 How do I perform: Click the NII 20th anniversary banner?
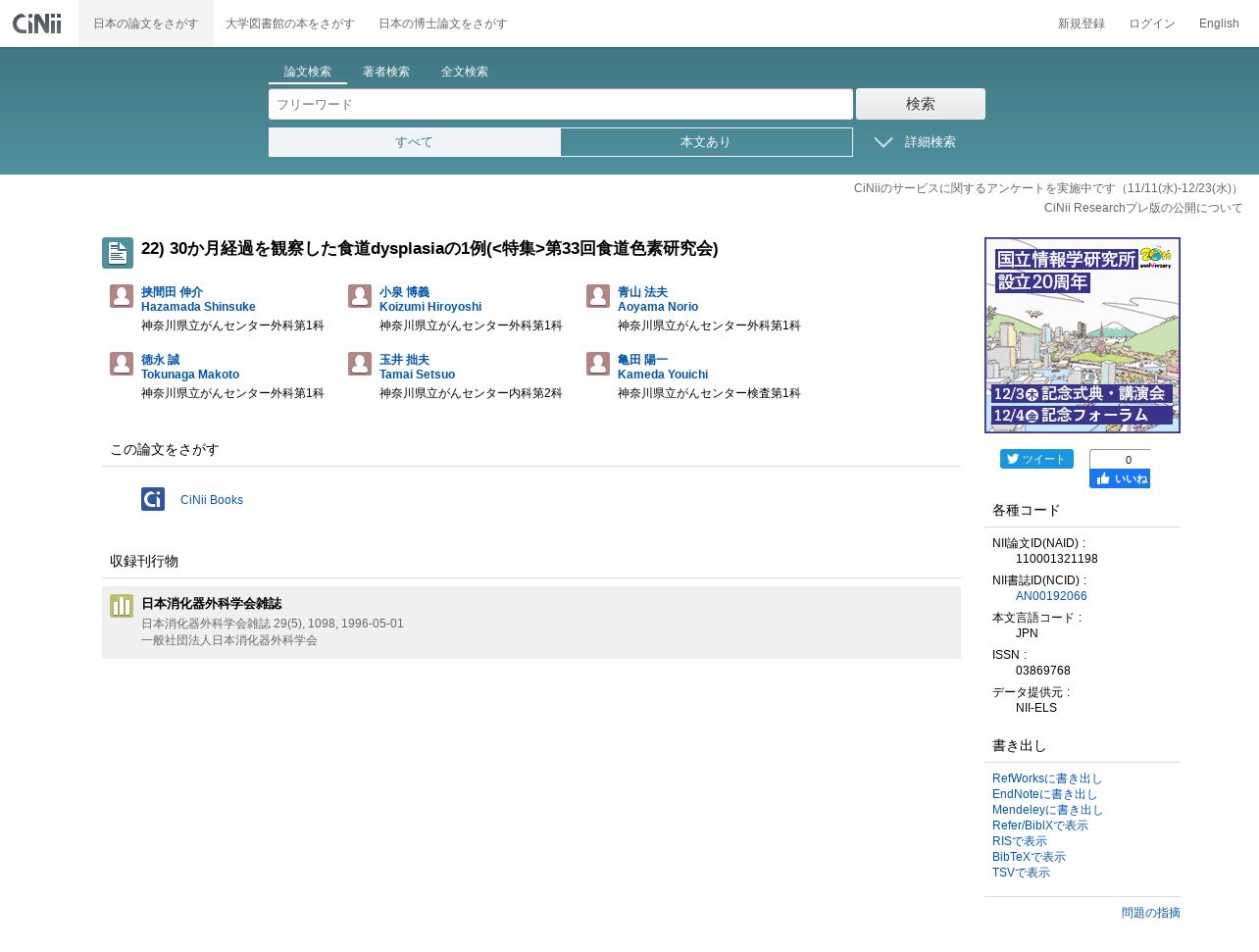point(1083,335)
